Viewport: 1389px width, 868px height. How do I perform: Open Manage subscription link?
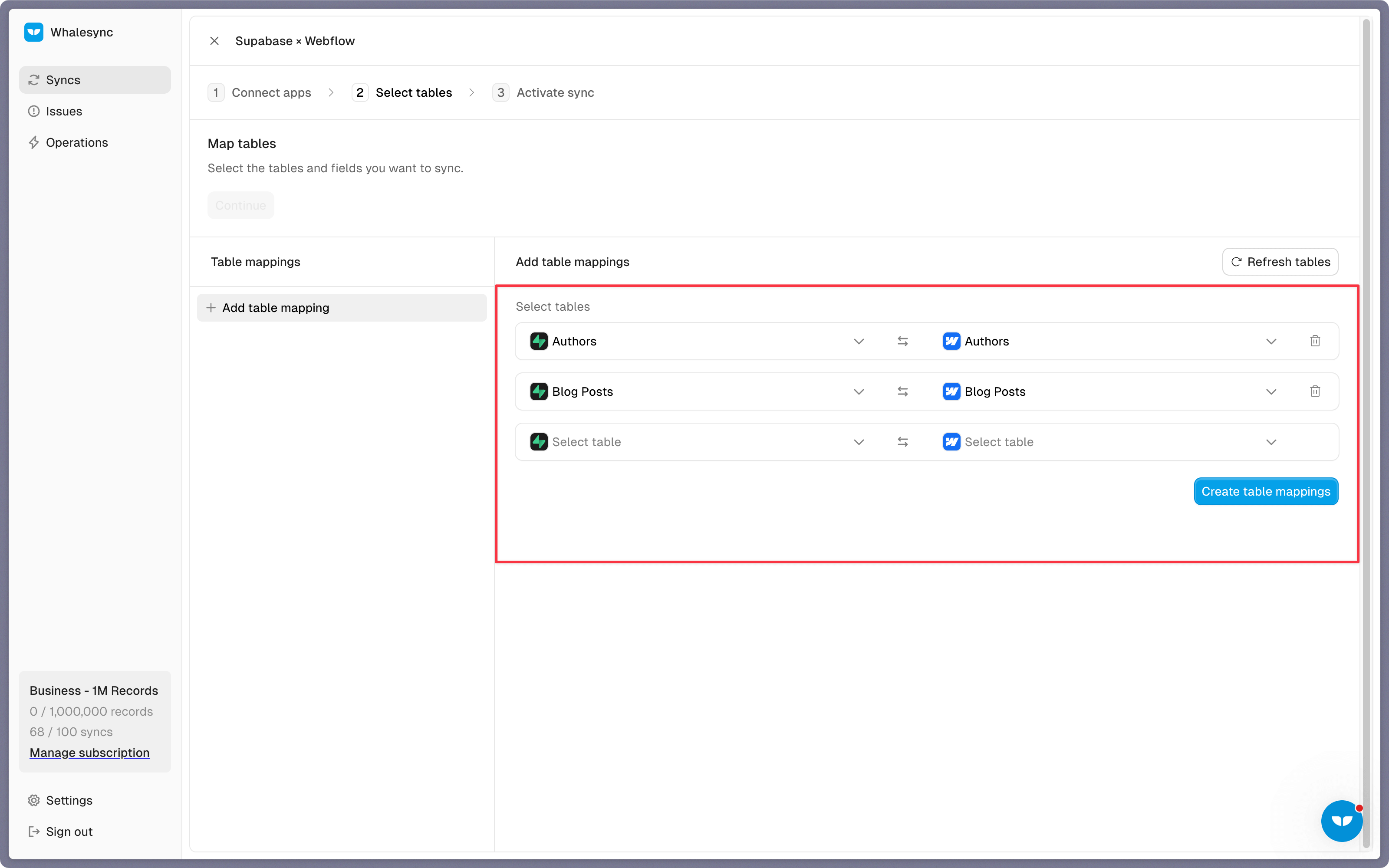[x=89, y=753]
